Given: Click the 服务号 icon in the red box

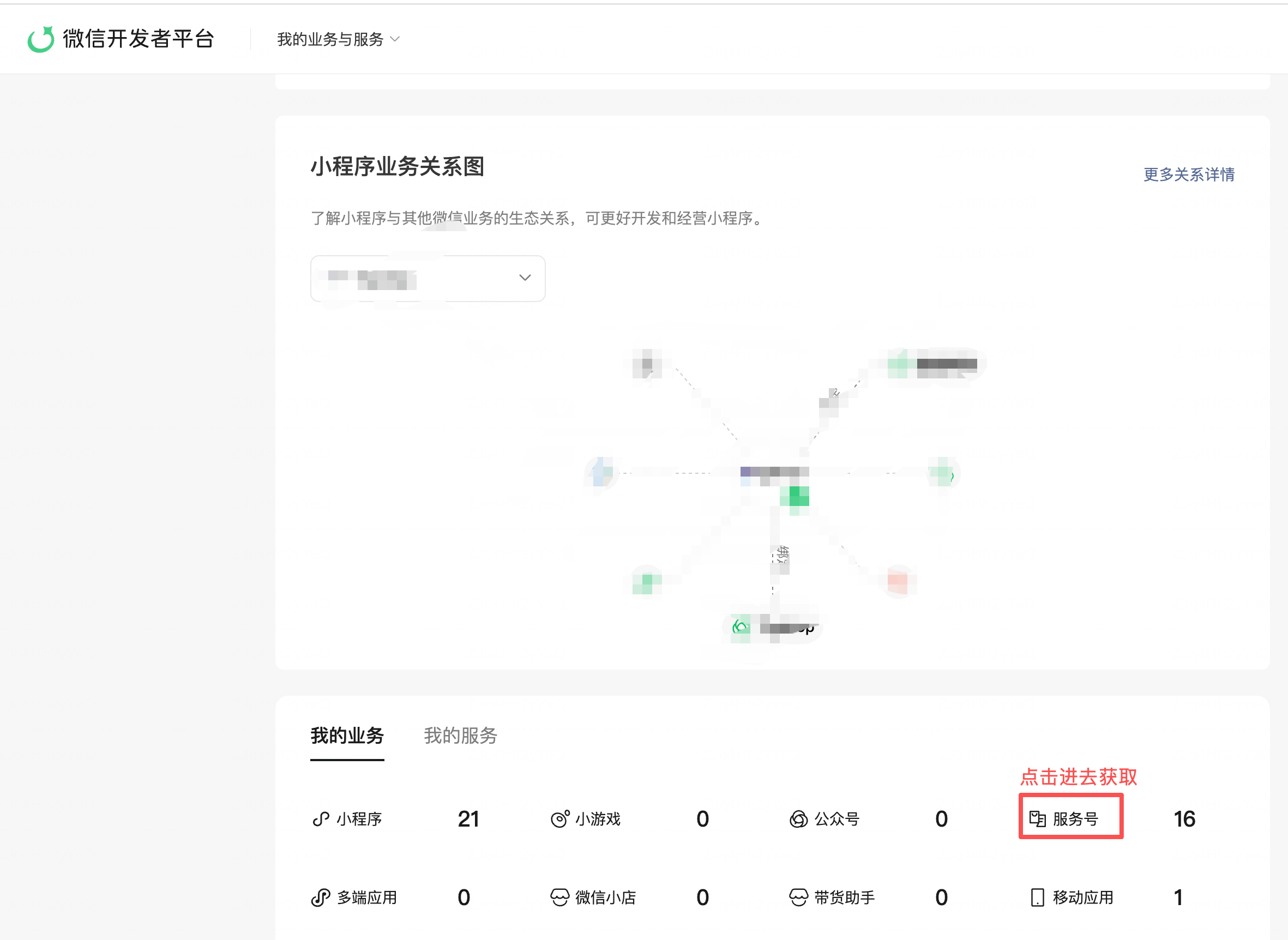Looking at the screenshot, I should [x=1037, y=819].
